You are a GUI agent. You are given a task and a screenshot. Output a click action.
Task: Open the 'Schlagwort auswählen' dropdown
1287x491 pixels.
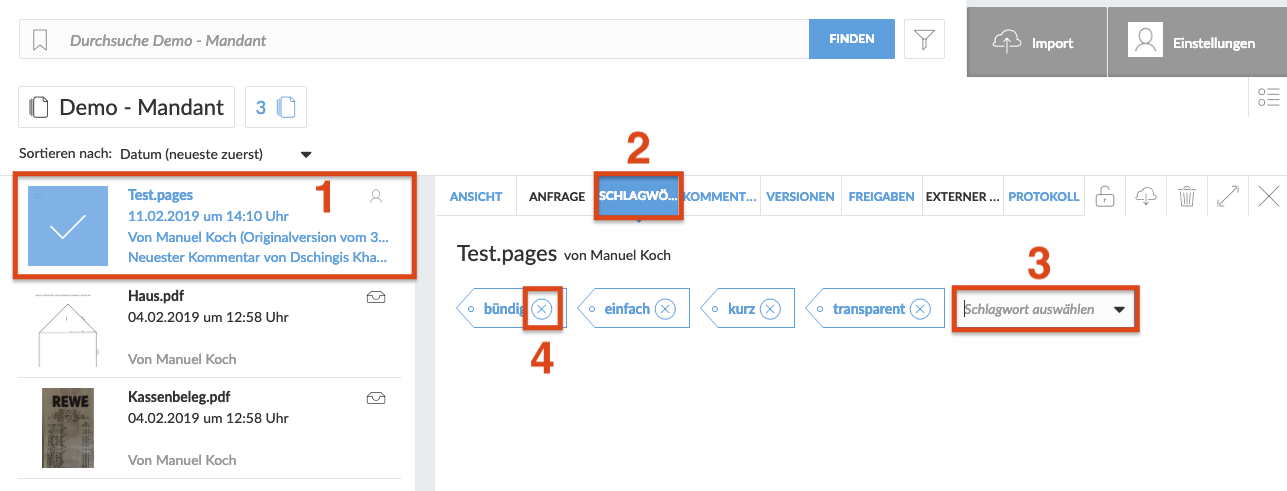click(x=1119, y=309)
